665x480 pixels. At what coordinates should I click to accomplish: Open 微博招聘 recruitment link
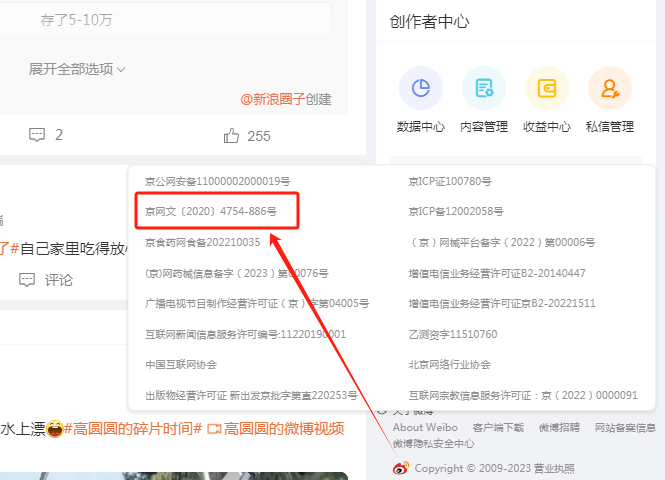(x=559, y=427)
